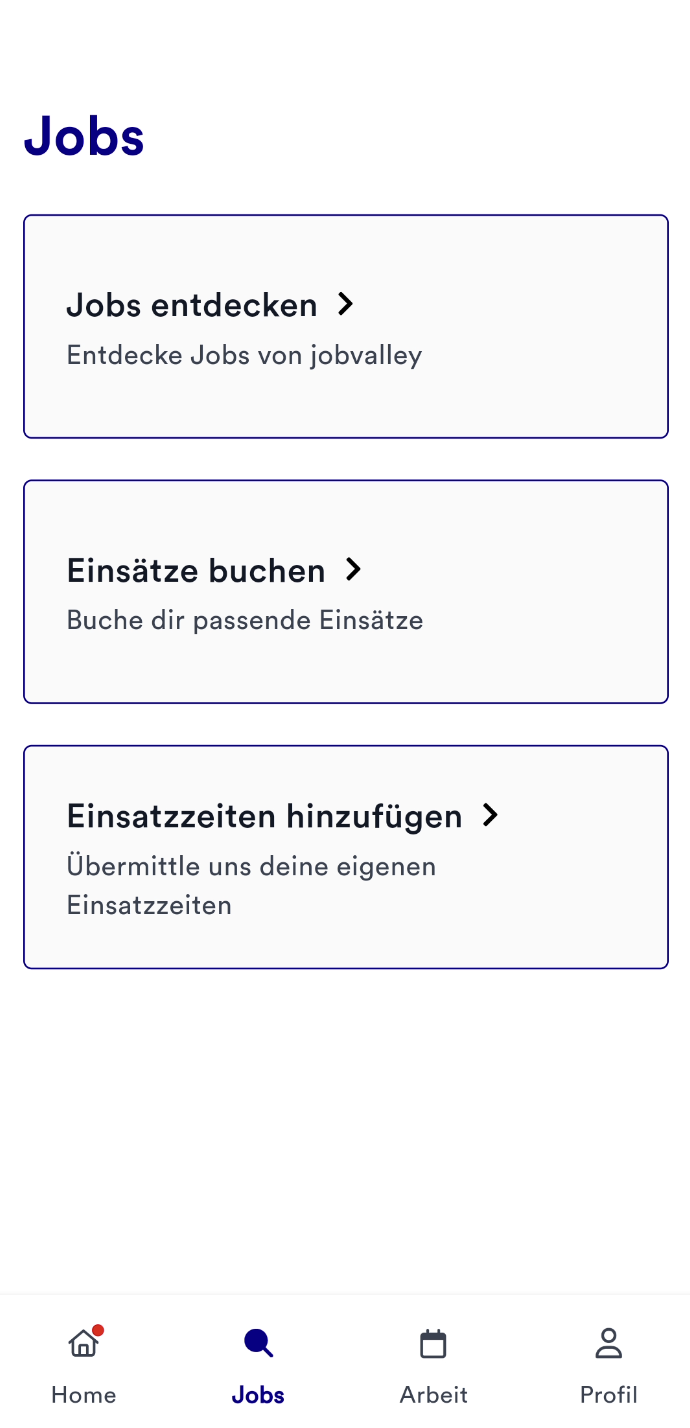
Task: Open the Profil tab label
Action: click(608, 1394)
